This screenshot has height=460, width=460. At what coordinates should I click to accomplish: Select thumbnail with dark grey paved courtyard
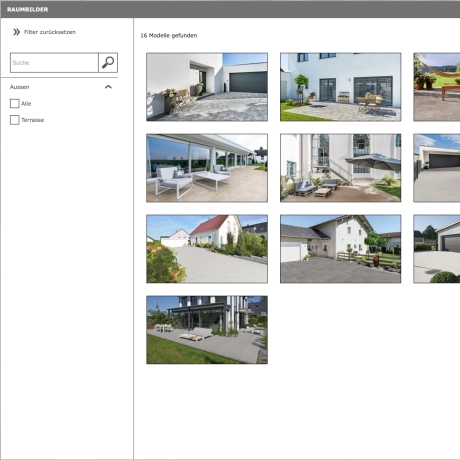coord(341,249)
